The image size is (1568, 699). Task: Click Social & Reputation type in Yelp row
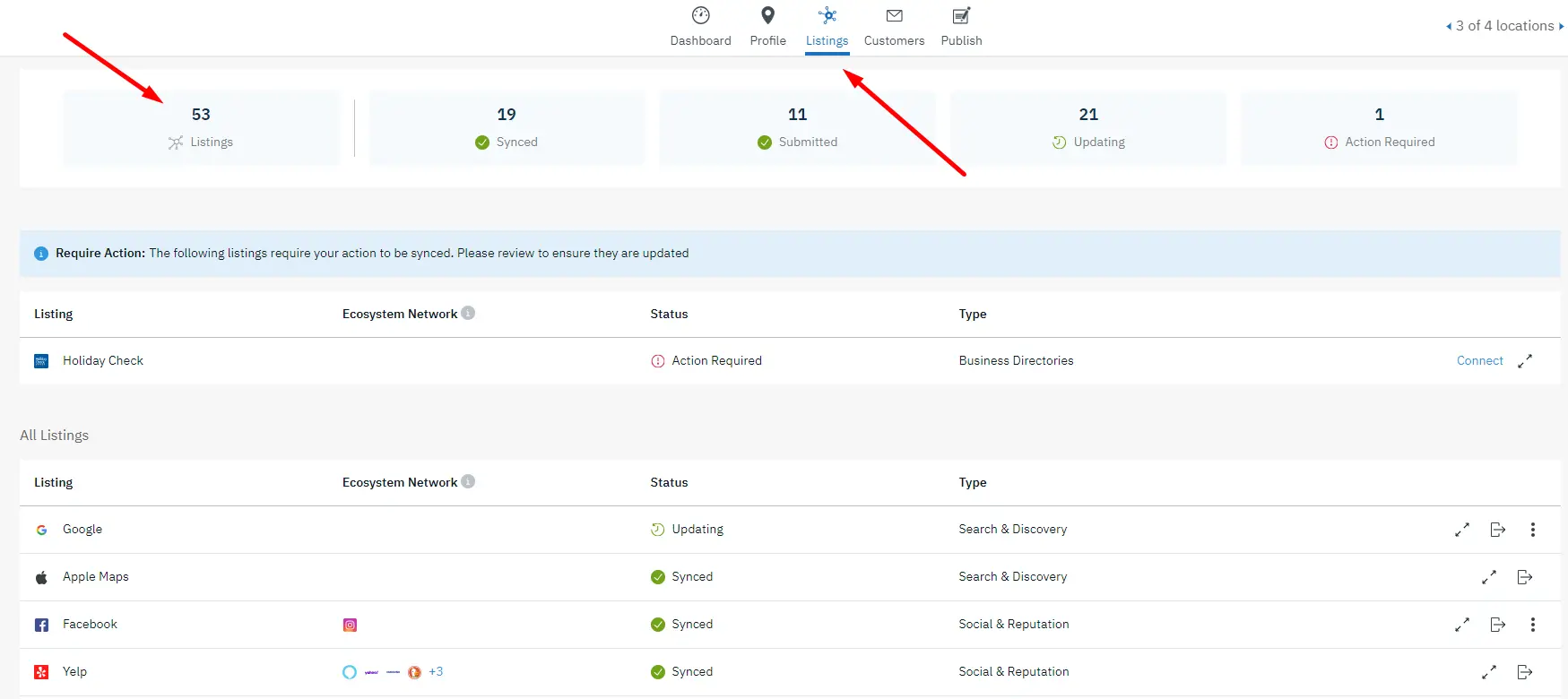point(1013,671)
